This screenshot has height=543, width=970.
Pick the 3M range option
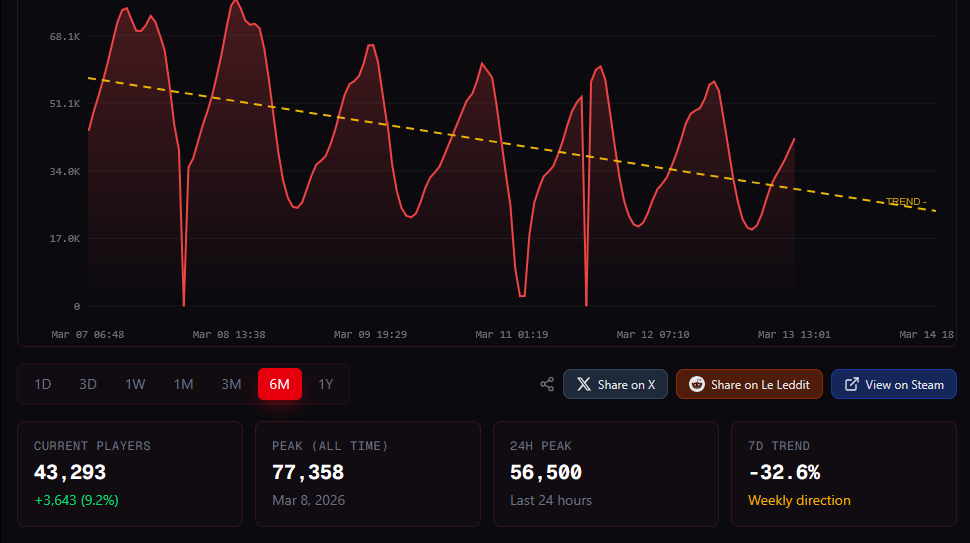pyautogui.click(x=231, y=384)
